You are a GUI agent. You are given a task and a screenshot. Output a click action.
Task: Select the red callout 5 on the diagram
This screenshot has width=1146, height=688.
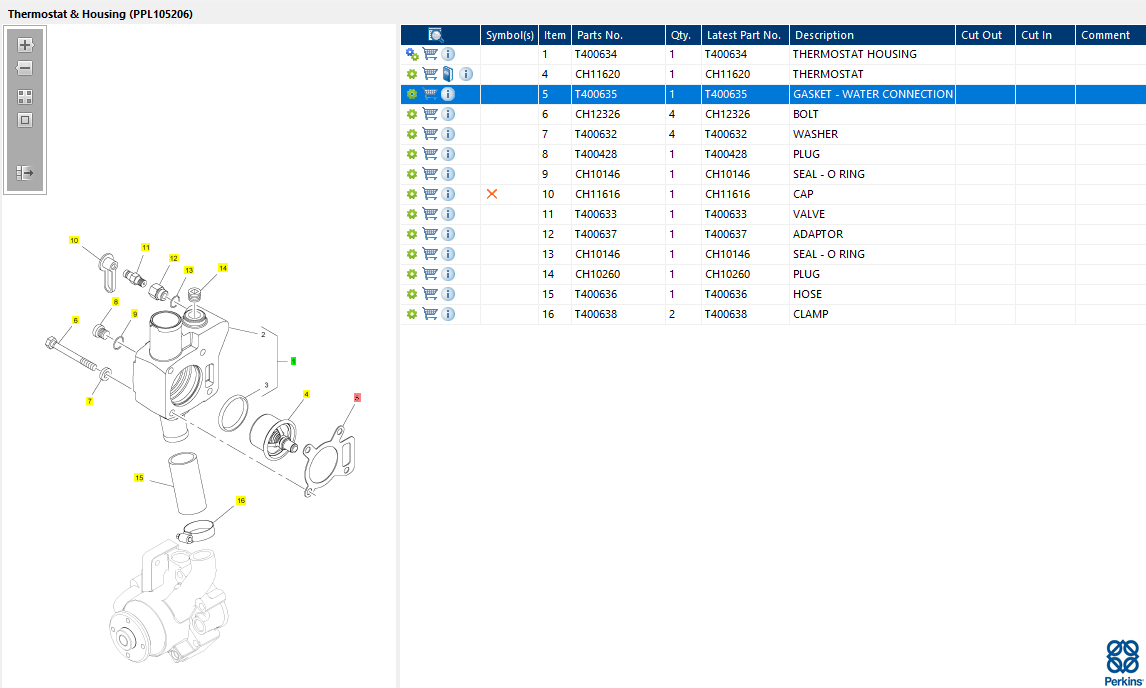click(357, 398)
